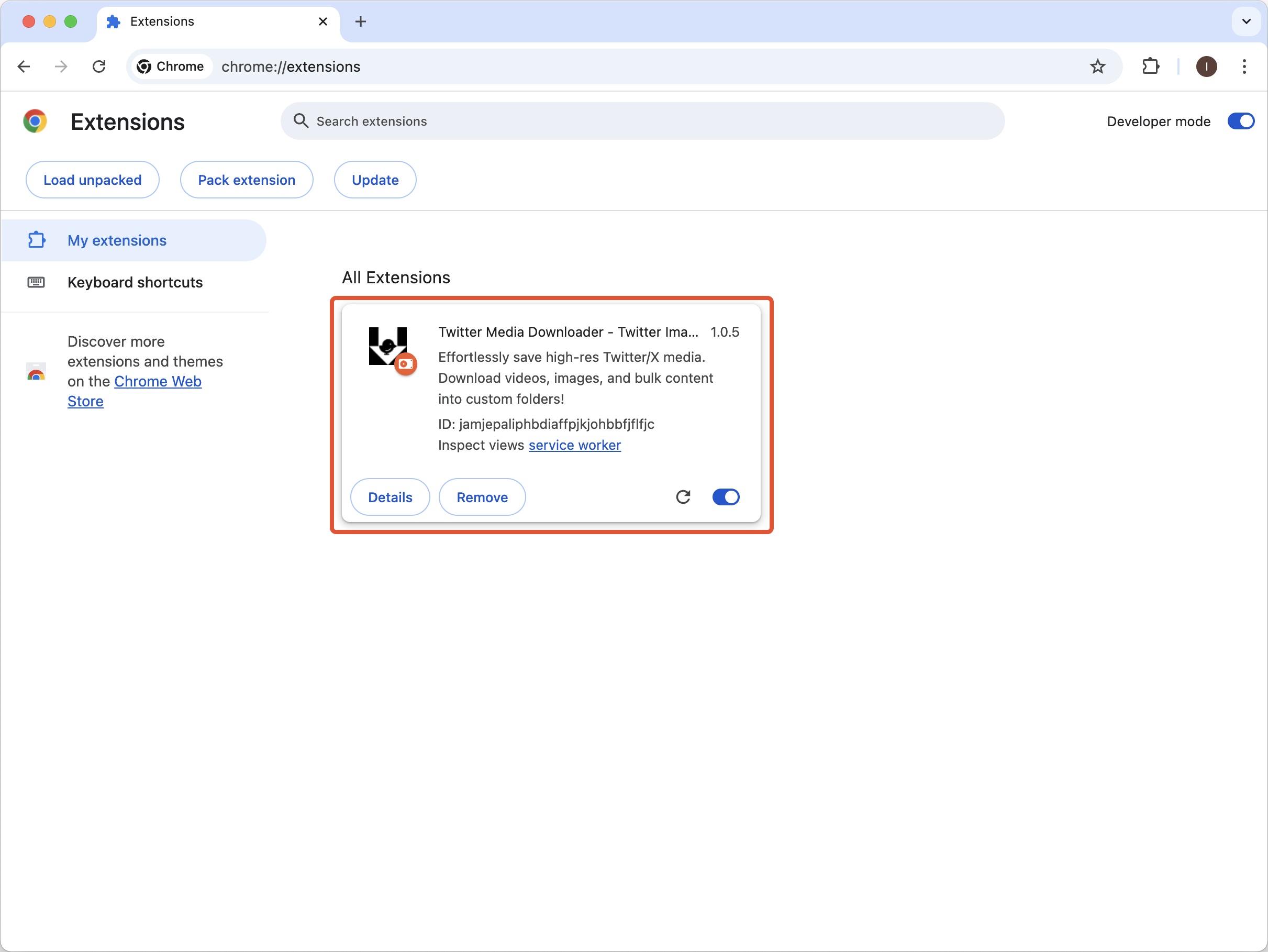Image resolution: width=1268 pixels, height=952 pixels.
Task: Click the browser reload page icon
Action: point(99,67)
